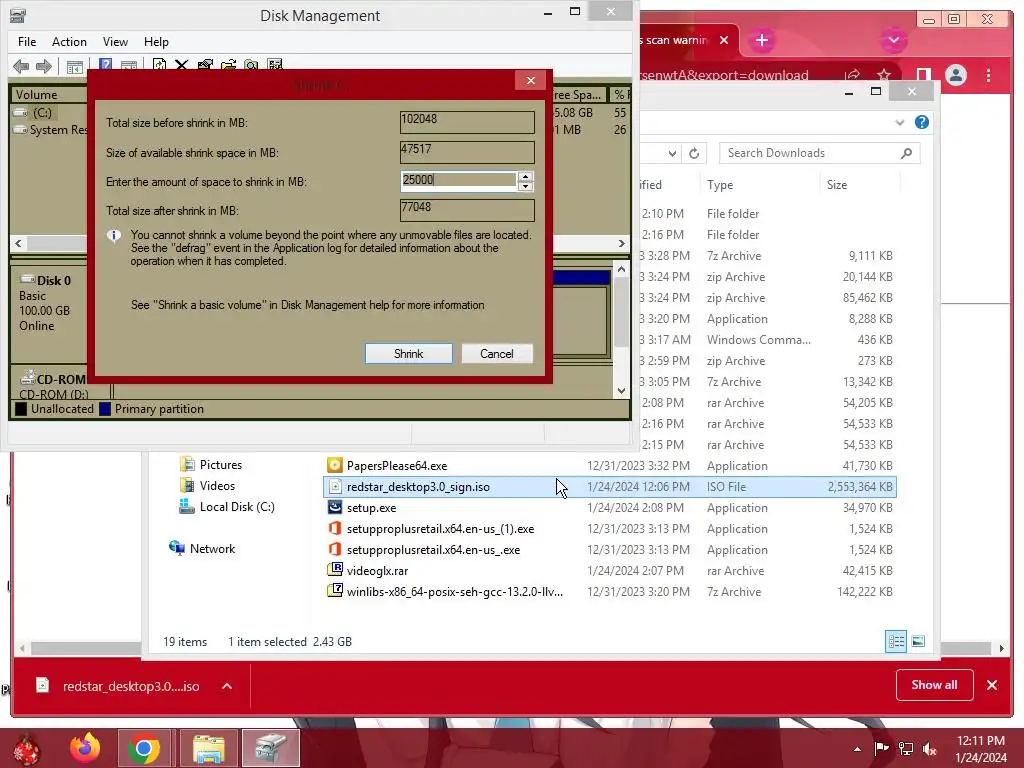The height and width of the screenshot is (768, 1024).
Task: Click the Forward arrow in Disk Management toolbar
Action: click(44, 66)
